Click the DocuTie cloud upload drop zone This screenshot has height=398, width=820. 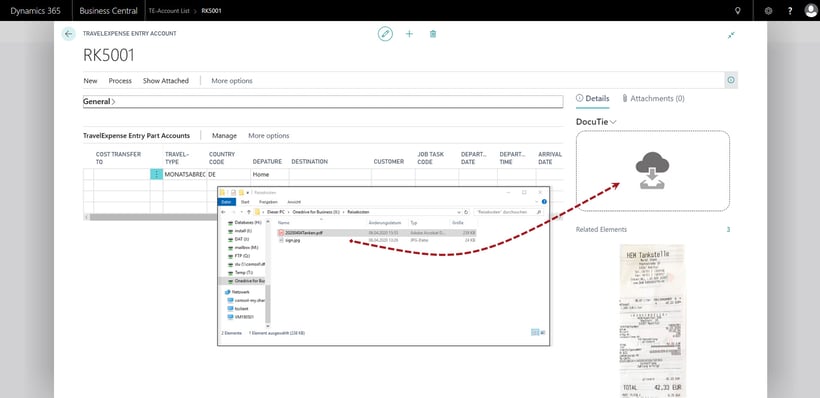pos(653,171)
